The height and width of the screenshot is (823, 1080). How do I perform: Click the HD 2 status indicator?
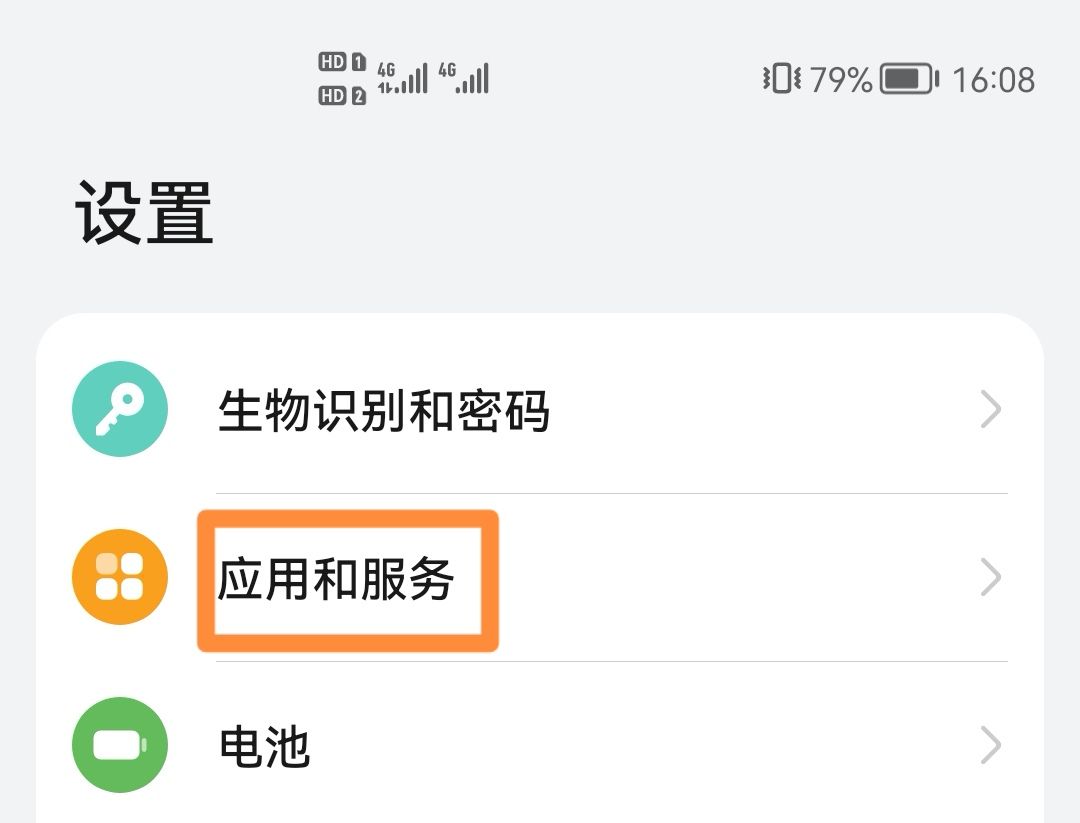(342, 95)
